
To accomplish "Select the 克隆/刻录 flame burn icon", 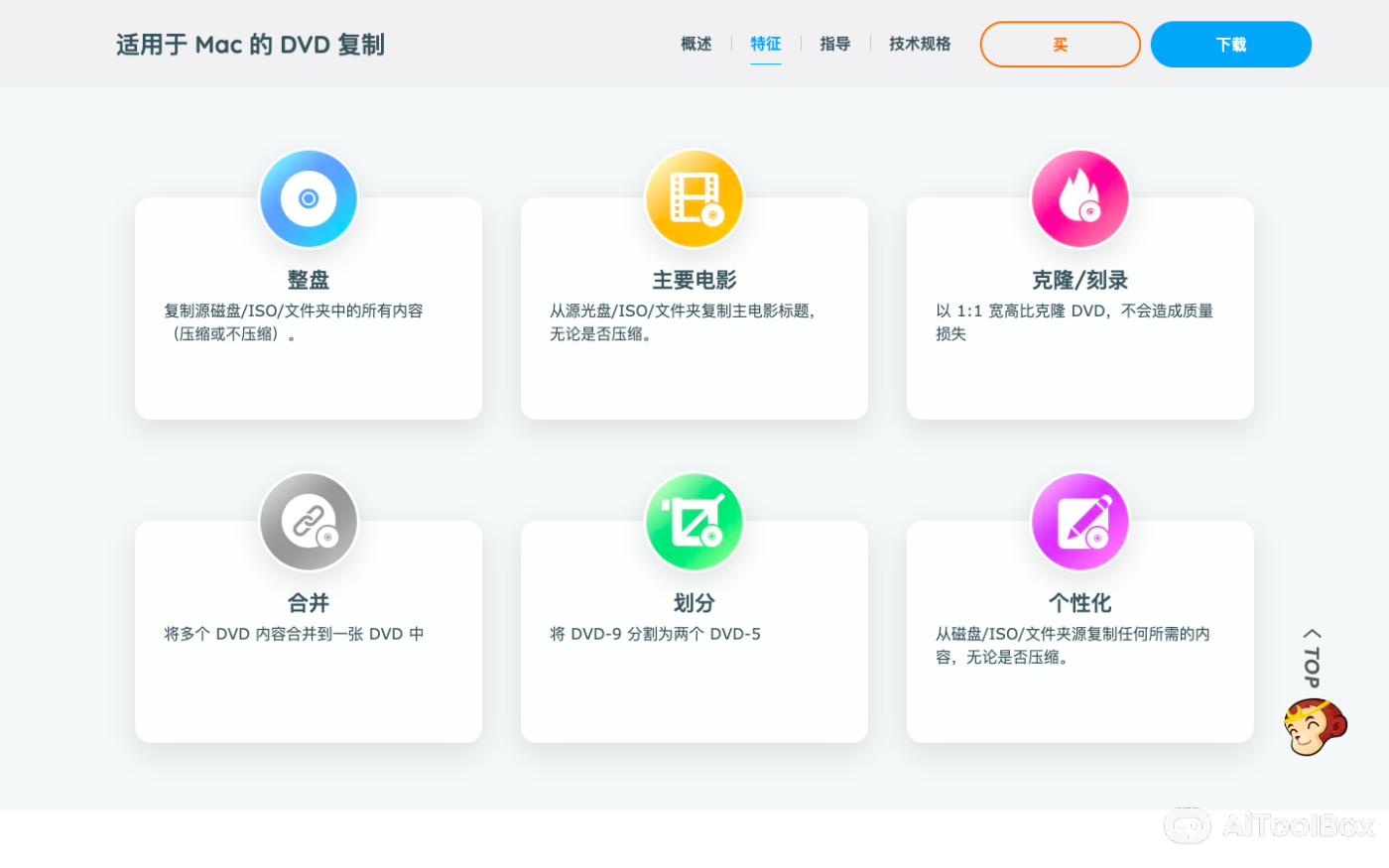I will (1079, 197).
